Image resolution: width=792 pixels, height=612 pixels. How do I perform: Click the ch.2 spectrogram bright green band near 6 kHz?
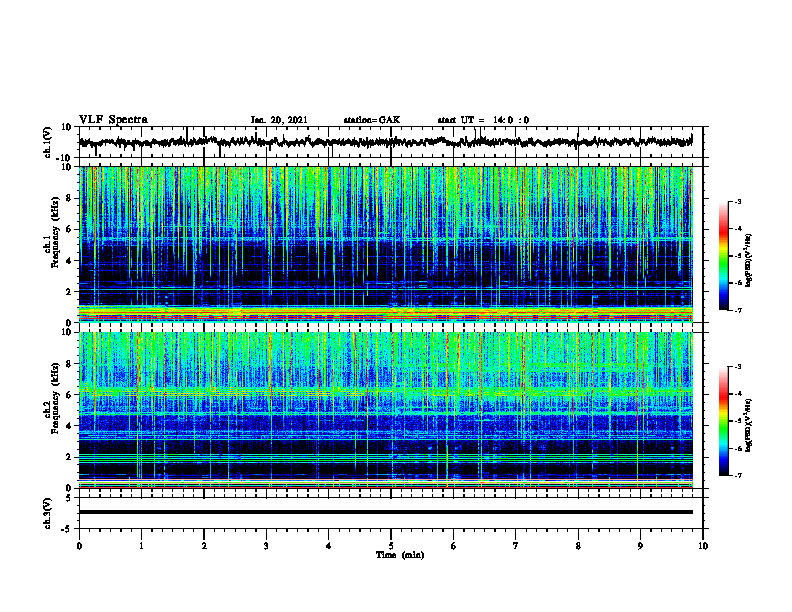[385, 391]
